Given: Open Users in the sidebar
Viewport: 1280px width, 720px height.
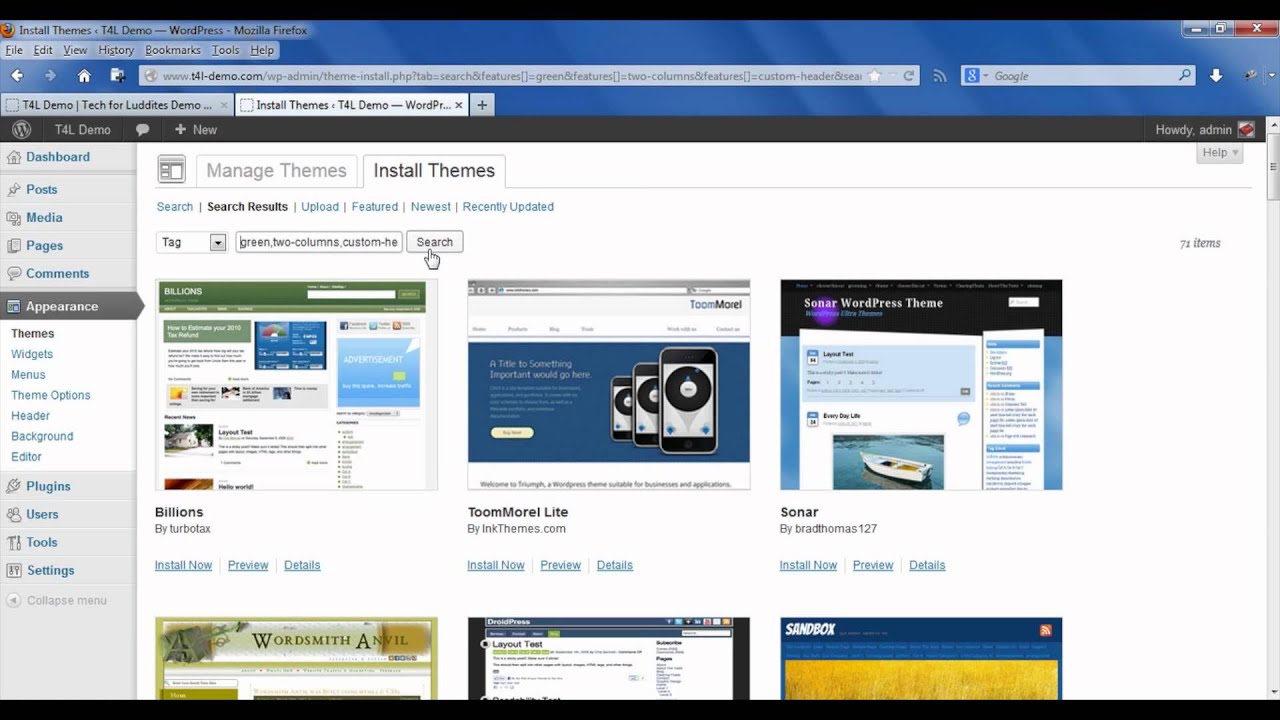Looking at the screenshot, I should pos(42,514).
